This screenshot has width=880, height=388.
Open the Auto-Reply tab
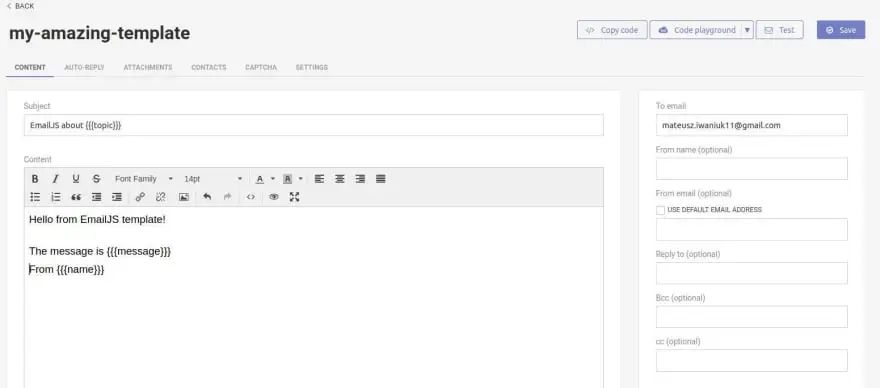(84, 67)
